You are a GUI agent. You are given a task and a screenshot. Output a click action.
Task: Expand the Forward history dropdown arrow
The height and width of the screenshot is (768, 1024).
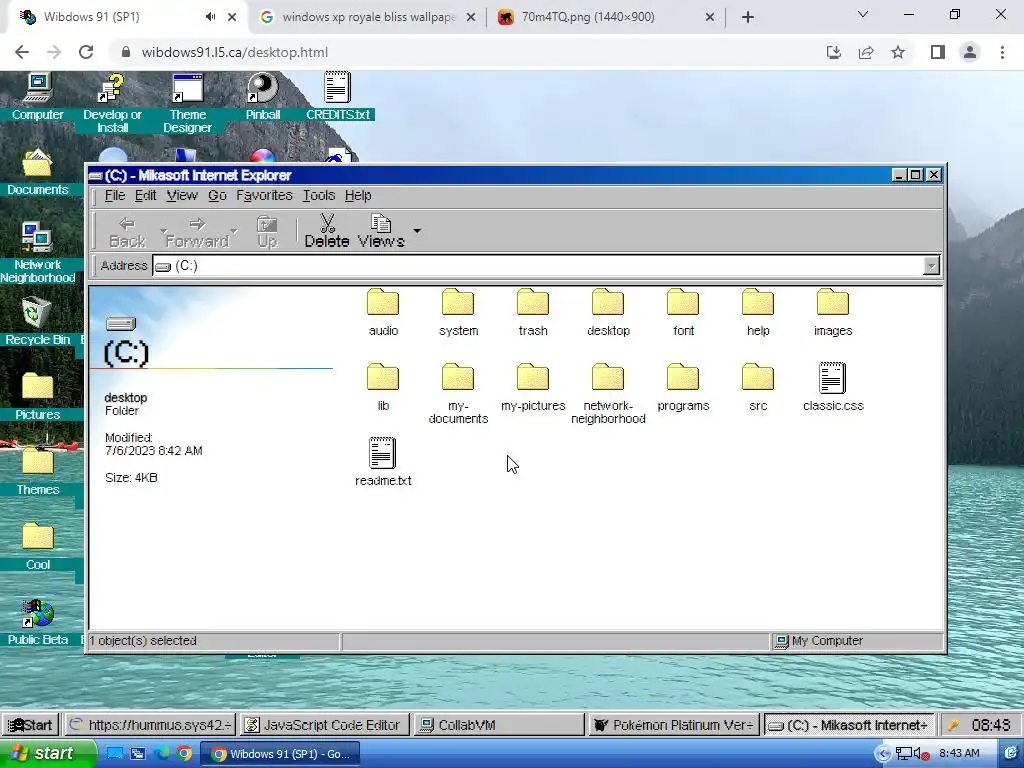pyautogui.click(x=234, y=231)
